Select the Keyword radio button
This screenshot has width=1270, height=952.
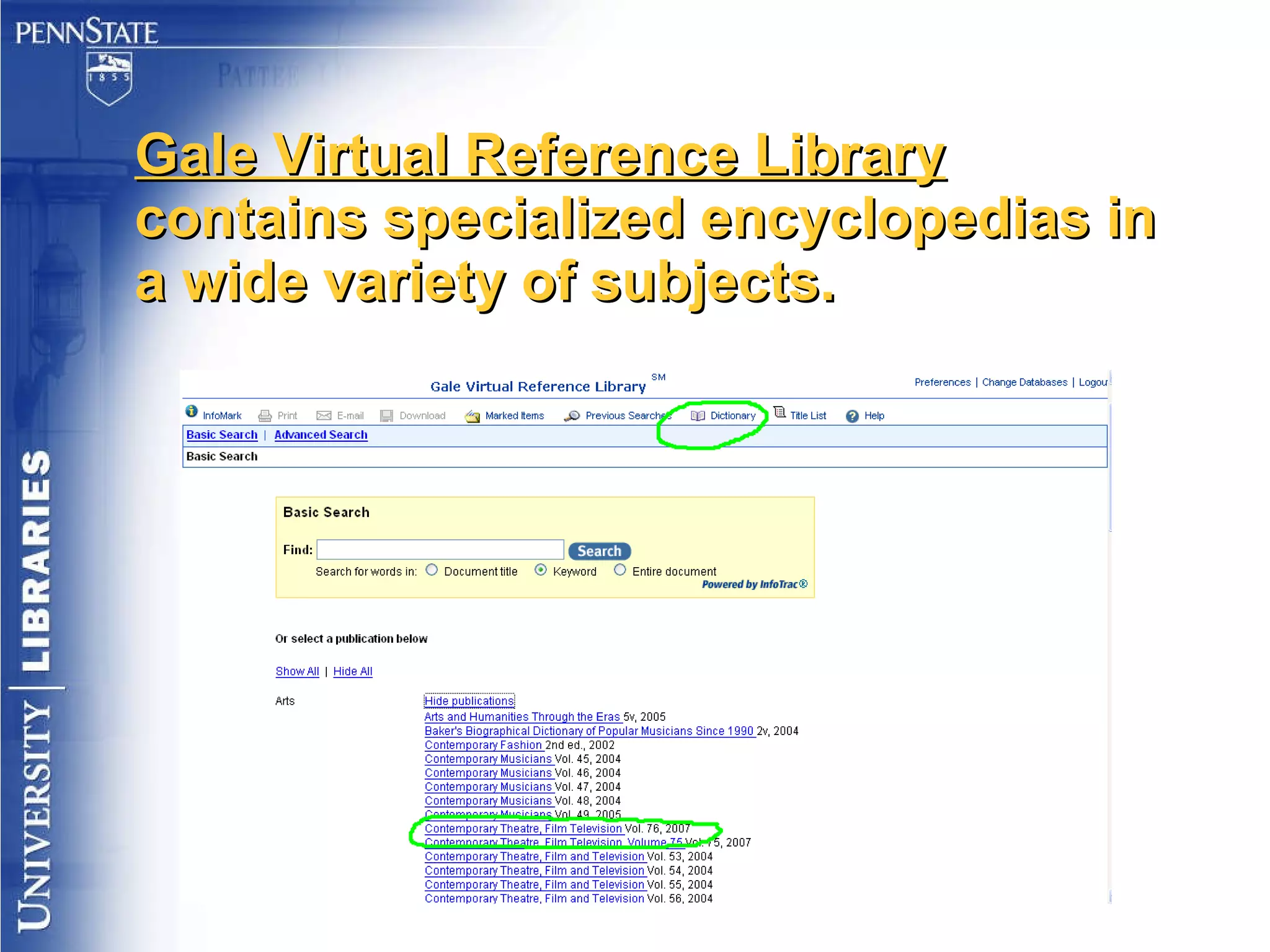coord(541,570)
